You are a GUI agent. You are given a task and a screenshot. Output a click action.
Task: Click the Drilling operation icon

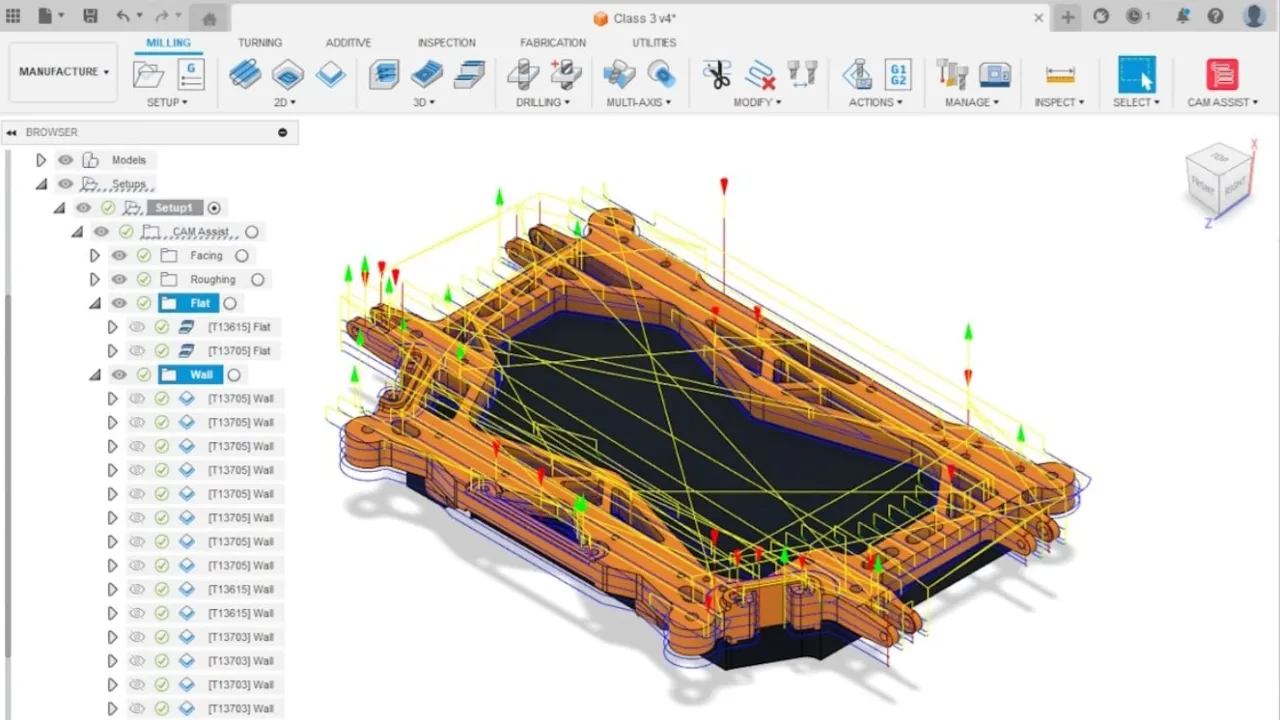point(523,73)
